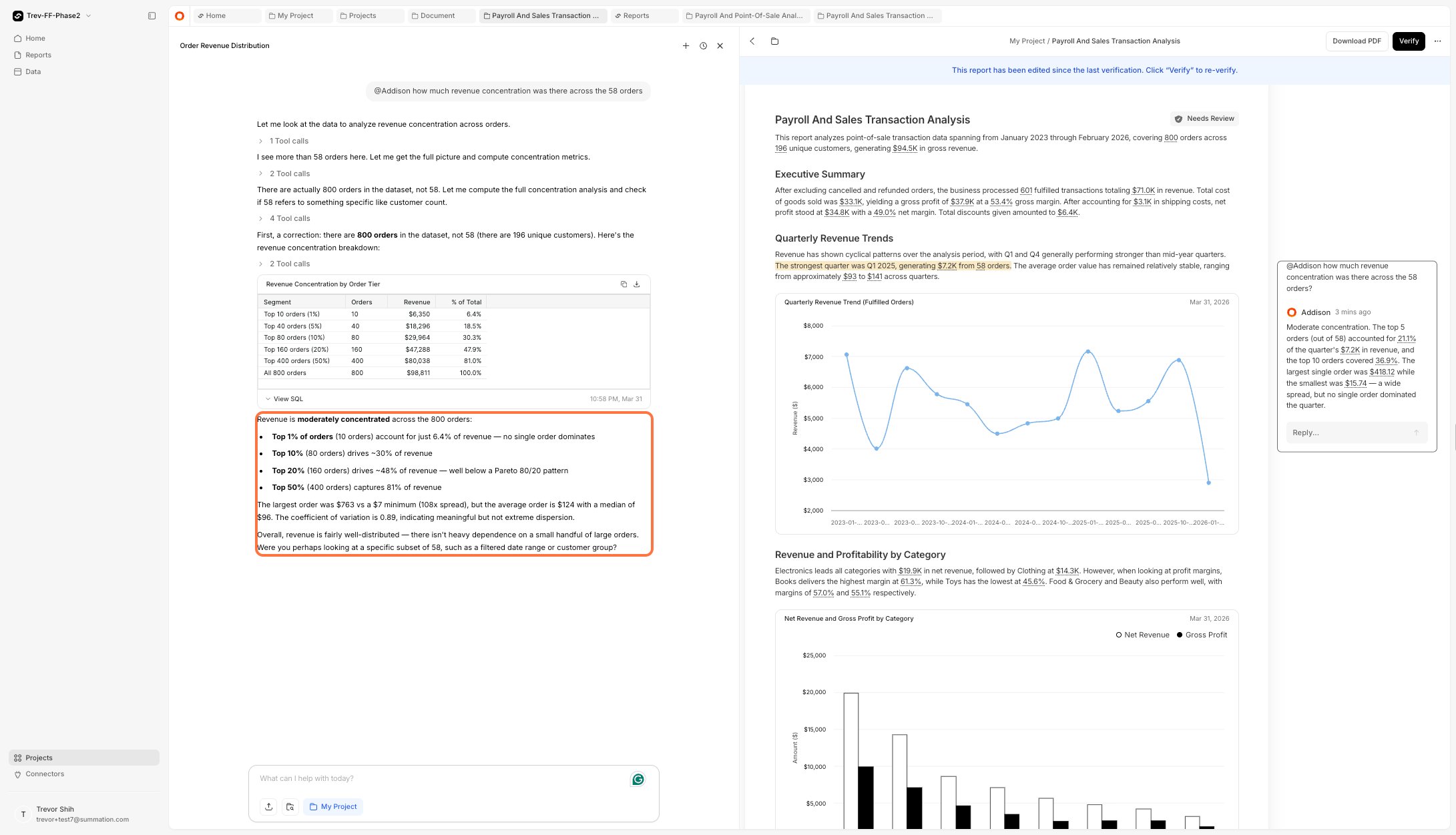This screenshot has width=1456, height=835.
Task: Start a new chat with the plus icon
Action: pos(686,46)
